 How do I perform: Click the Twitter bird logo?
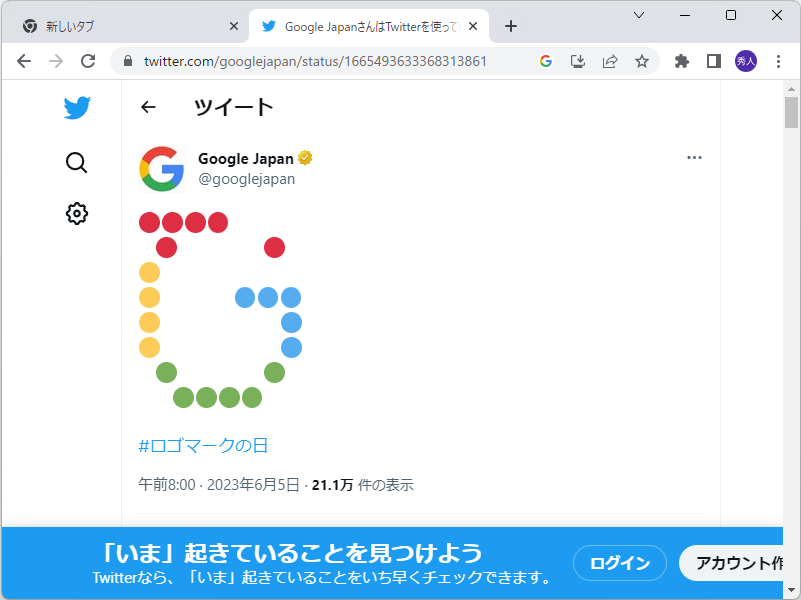pyautogui.click(x=77, y=107)
